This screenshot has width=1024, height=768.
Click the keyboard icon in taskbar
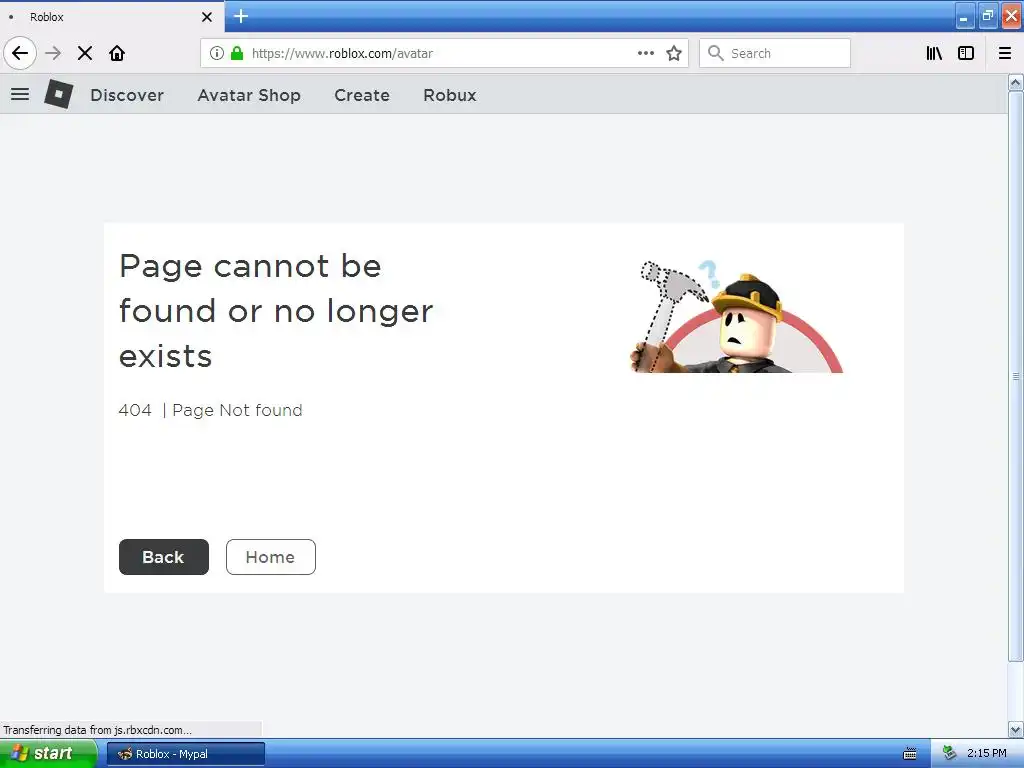coord(910,754)
